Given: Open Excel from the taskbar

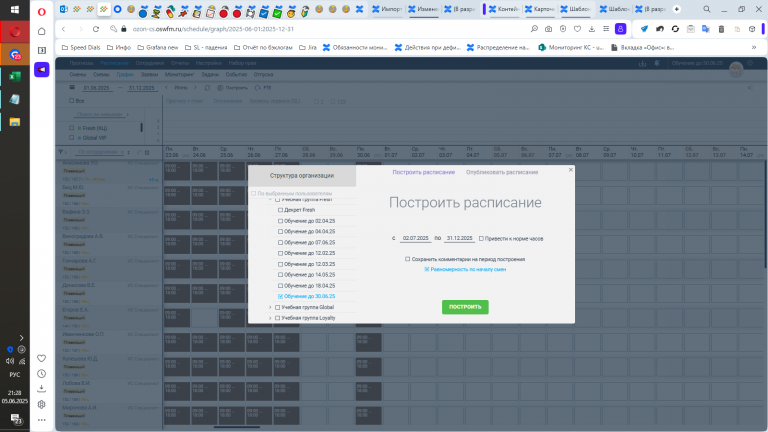Looking at the screenshot, I should [15, 76].
